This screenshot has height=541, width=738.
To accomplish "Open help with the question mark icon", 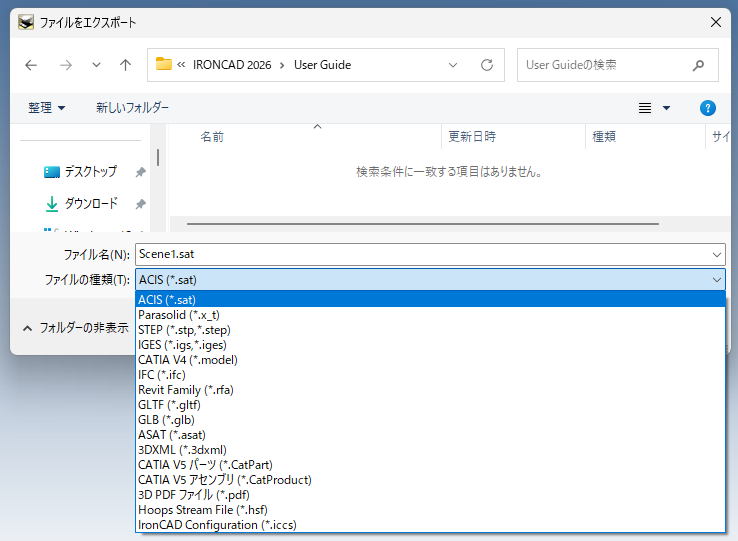I will [x=707, y=108].
